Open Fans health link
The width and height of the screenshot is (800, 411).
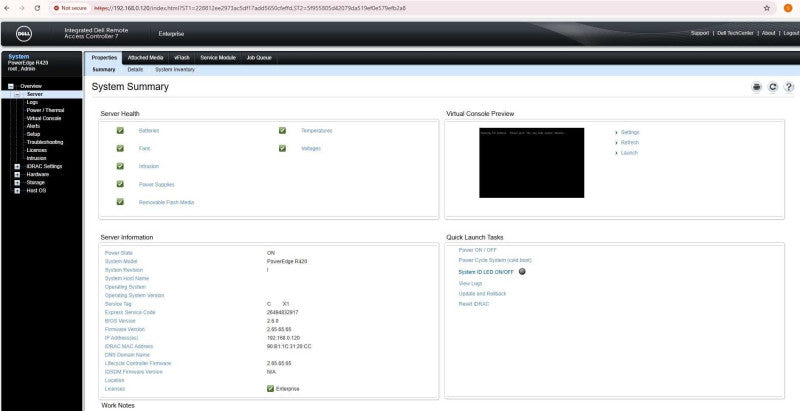[x=144, y=149]
